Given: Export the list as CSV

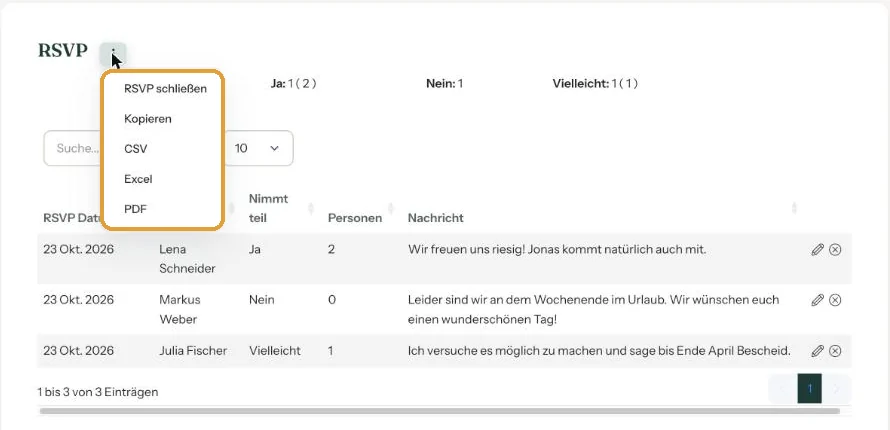Looking at the screenshot, I should click(136, 149).
